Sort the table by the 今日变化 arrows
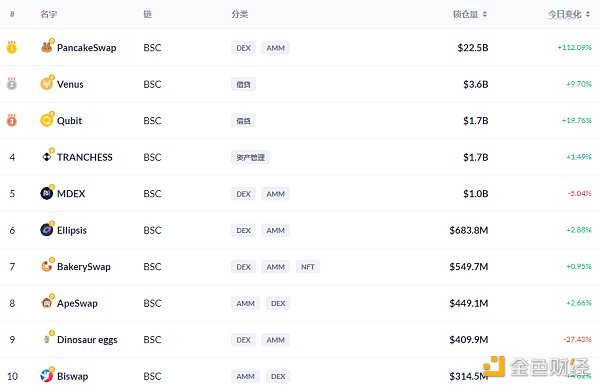Image resolution: width=600 pixels, height=388 pixels. (x=588, y=15)
